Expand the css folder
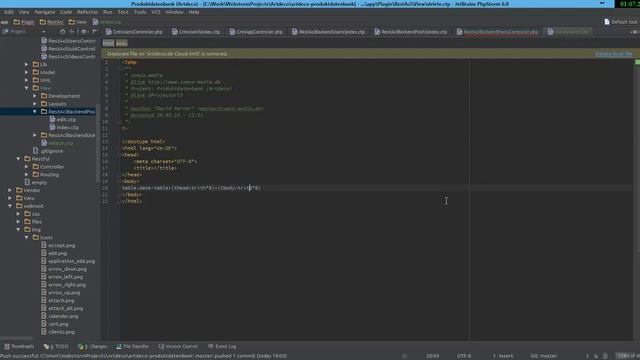Screen dimensions: 640x360 coord(18,214)
